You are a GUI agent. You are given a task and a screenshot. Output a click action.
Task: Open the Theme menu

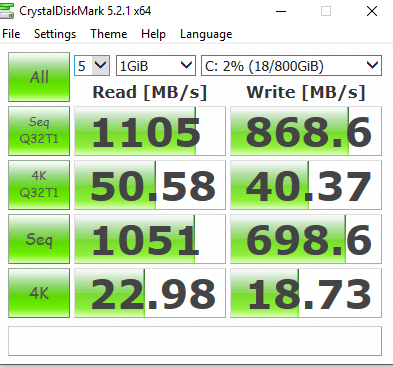[109, 34]
